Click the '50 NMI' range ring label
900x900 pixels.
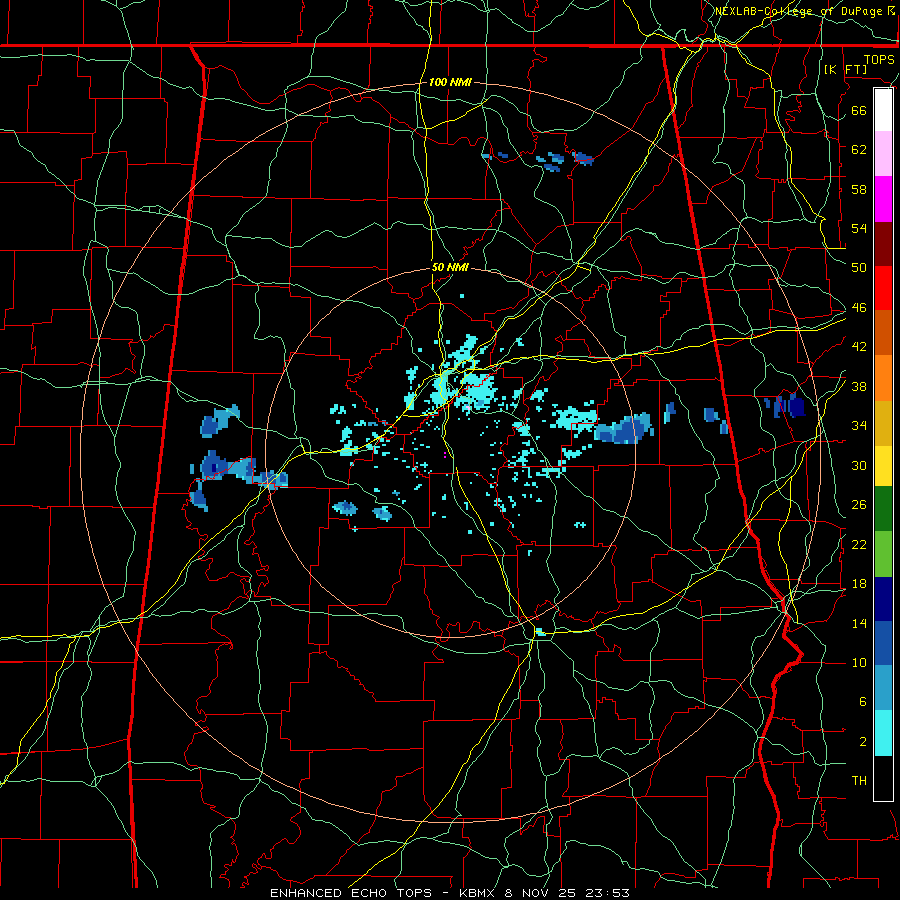450,267
